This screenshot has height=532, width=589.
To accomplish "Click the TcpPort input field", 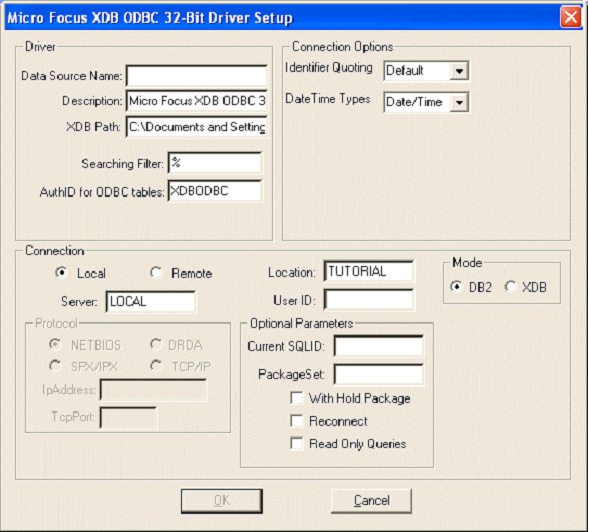I will [128, 417].
